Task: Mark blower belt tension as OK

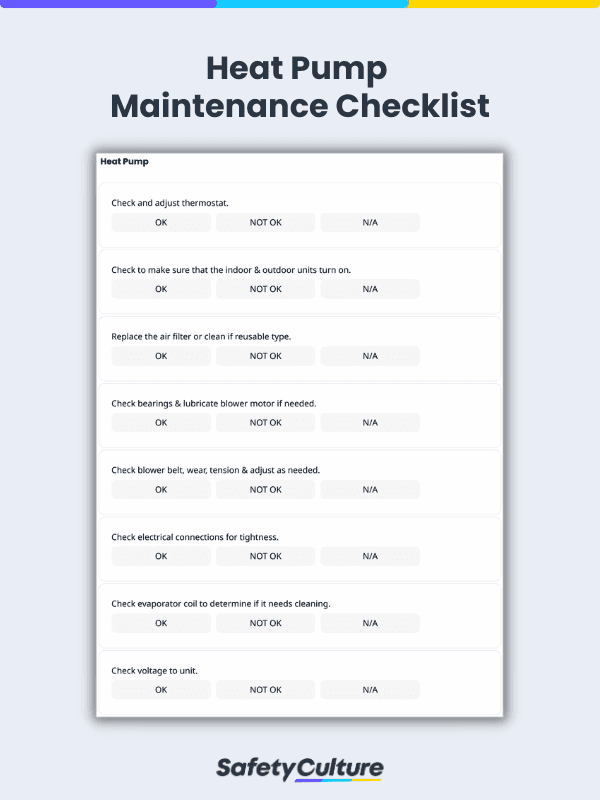Action: (161, 489)
